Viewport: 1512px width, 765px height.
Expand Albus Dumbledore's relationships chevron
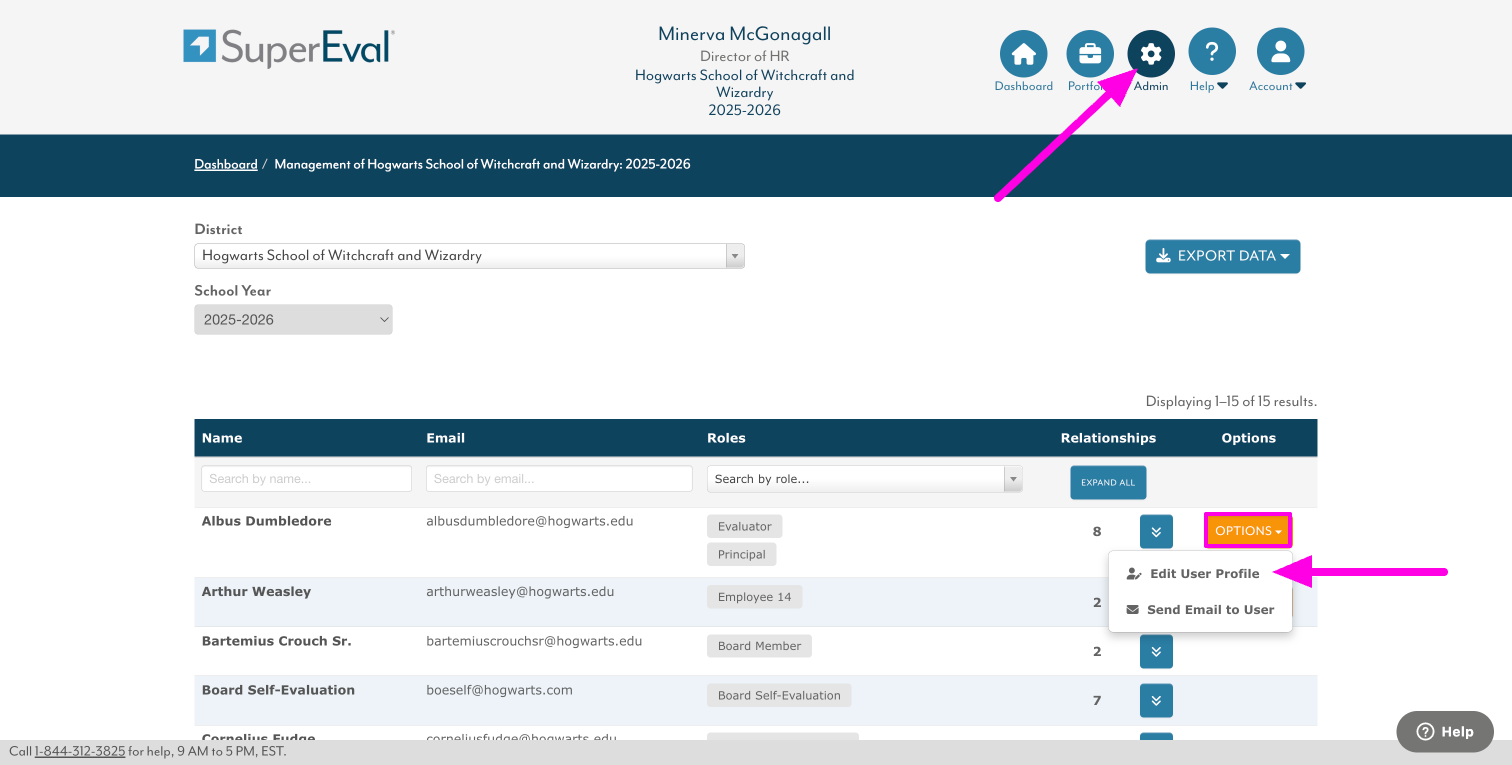point(1156,531)
